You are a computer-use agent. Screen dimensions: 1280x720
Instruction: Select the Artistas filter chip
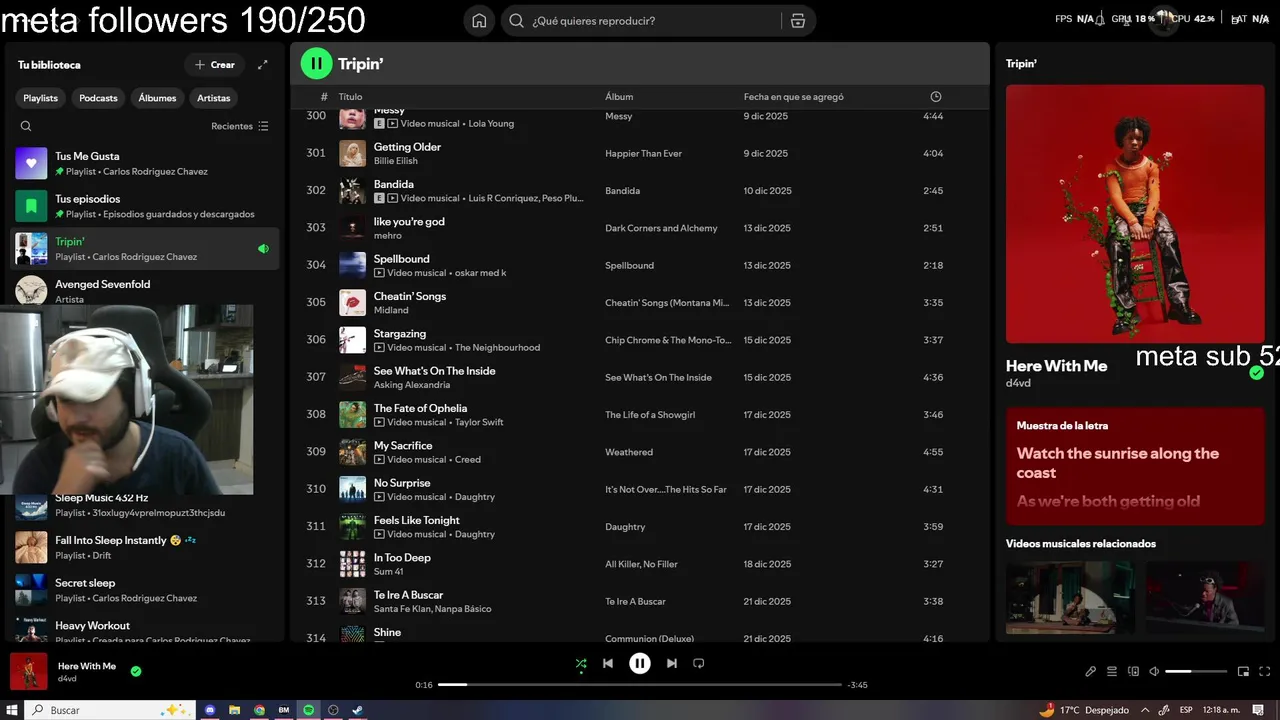tap(214, 98)
